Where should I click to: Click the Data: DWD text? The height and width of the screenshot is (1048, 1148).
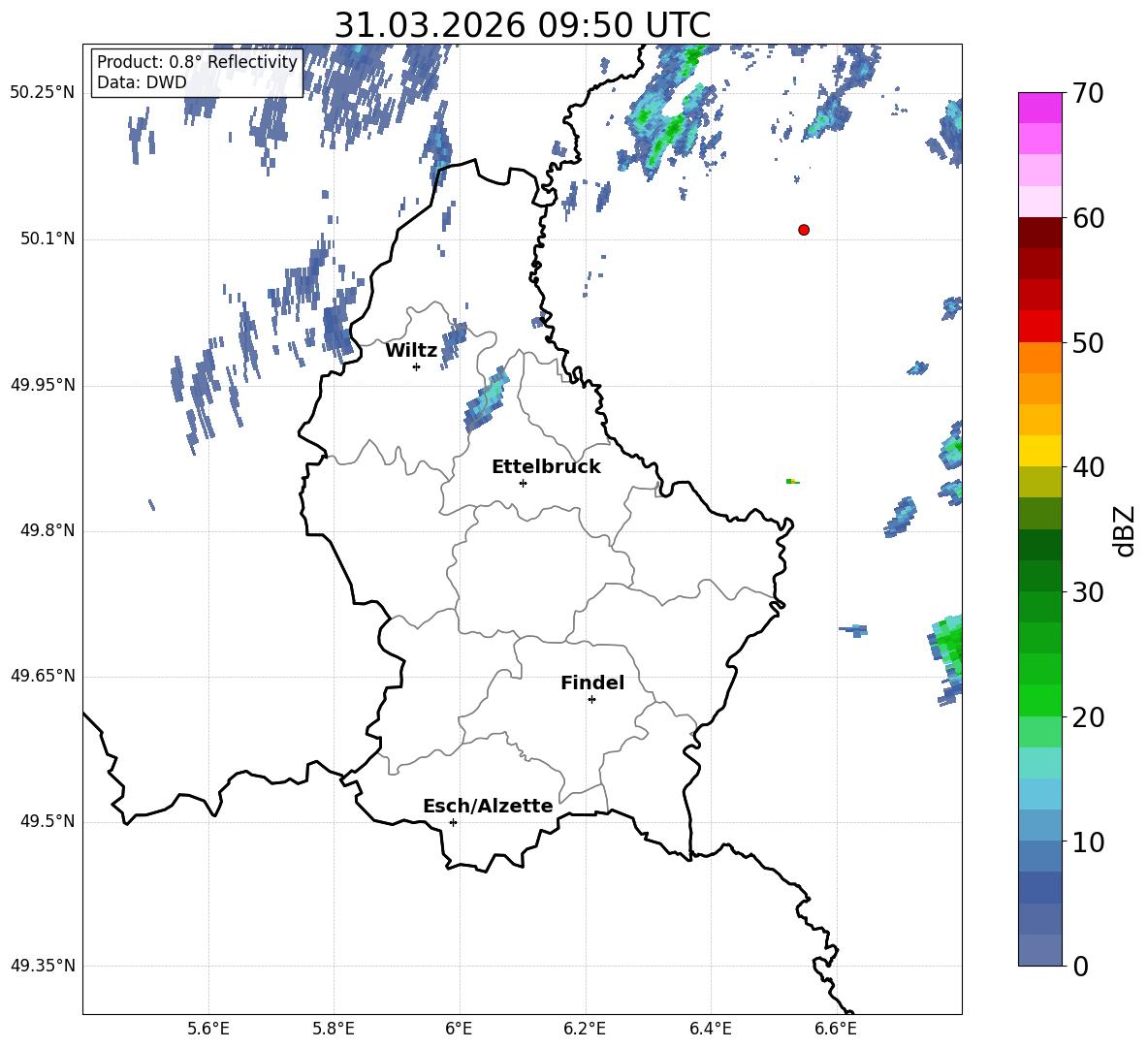pyautogui.click(x=142, y=82)
